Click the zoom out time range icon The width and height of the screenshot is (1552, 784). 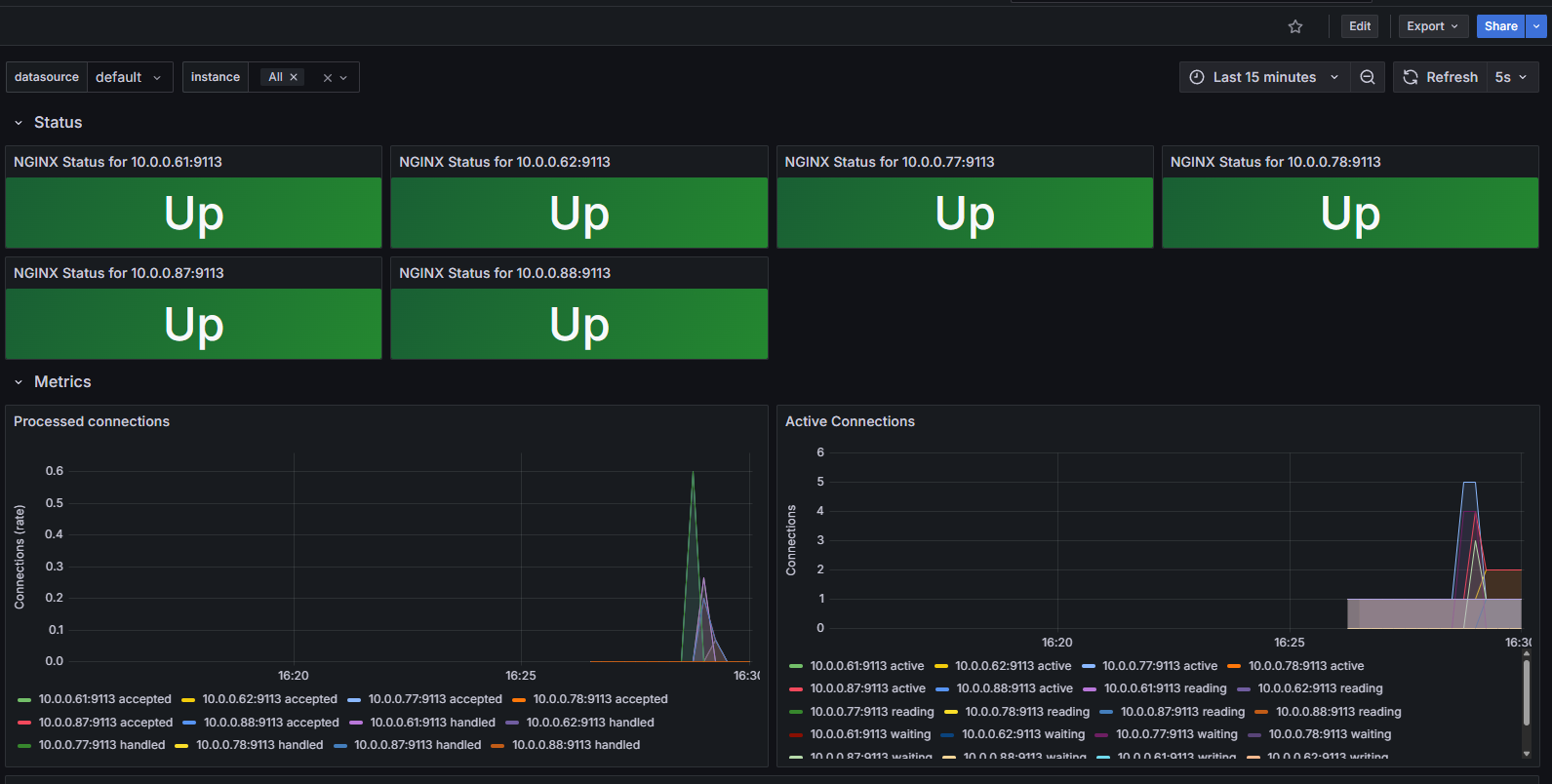point(1368,77)
